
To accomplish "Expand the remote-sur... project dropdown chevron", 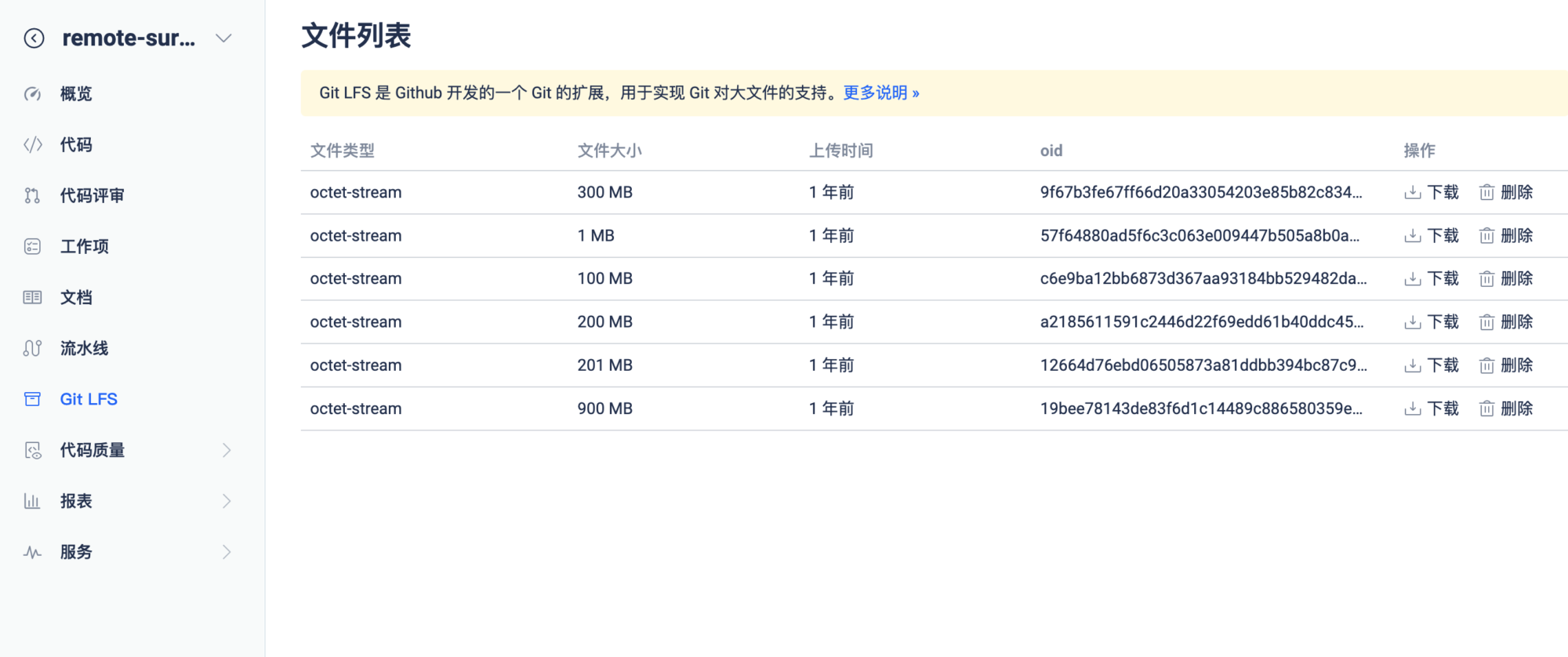I will click(223, 38).
